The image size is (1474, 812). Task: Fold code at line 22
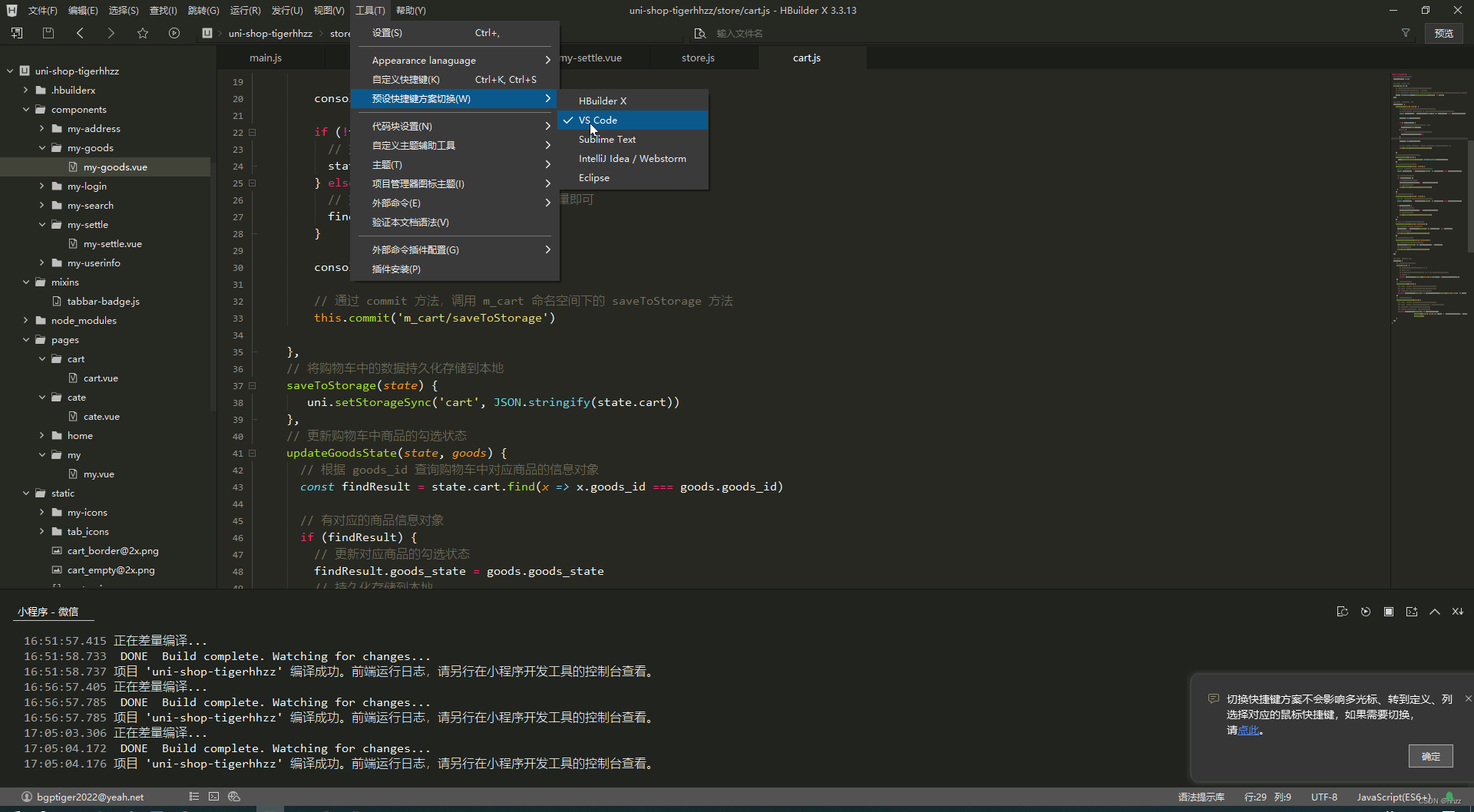(x=252, y=132)
